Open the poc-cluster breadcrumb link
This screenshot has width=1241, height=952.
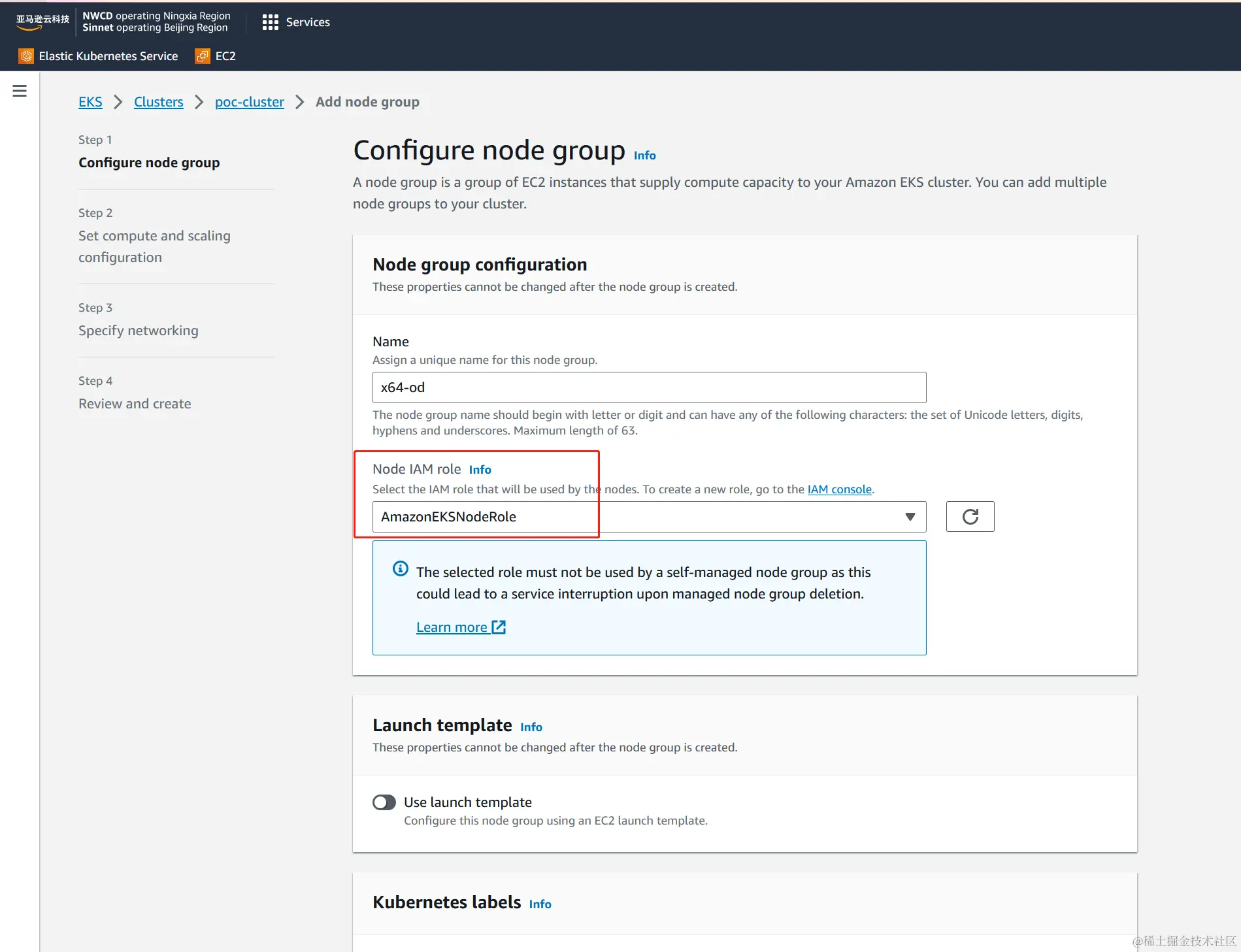[x=250, y=102]
